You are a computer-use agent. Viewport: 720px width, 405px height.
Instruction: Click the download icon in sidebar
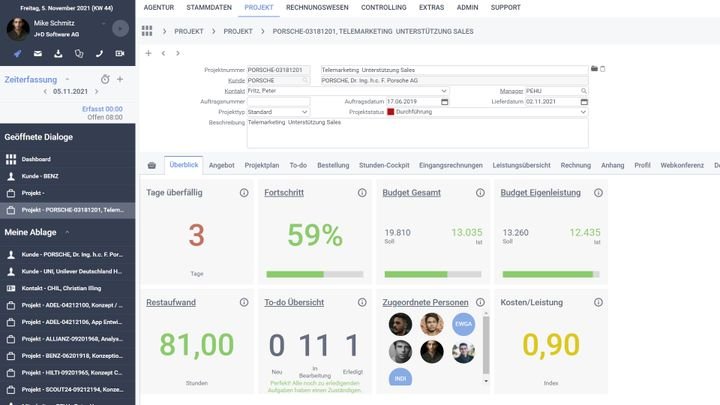click(x=58, y=54)
